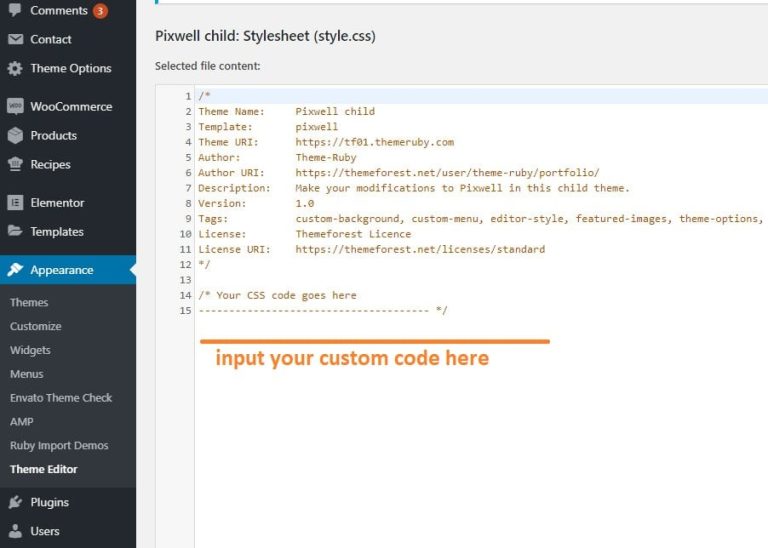Click line number 13 in the gutter
The width and height of the screenshot is (768, 548).
185,280
